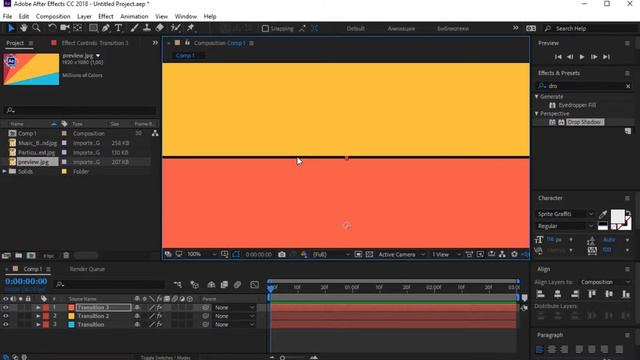The height and width of the screenshot is (360, 640).
Task: Open the Composition menu
Action: tap(53, 16)
